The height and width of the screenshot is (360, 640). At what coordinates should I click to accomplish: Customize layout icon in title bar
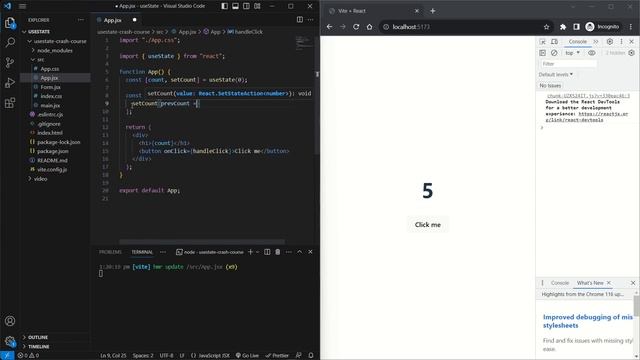tap(257, 6)
